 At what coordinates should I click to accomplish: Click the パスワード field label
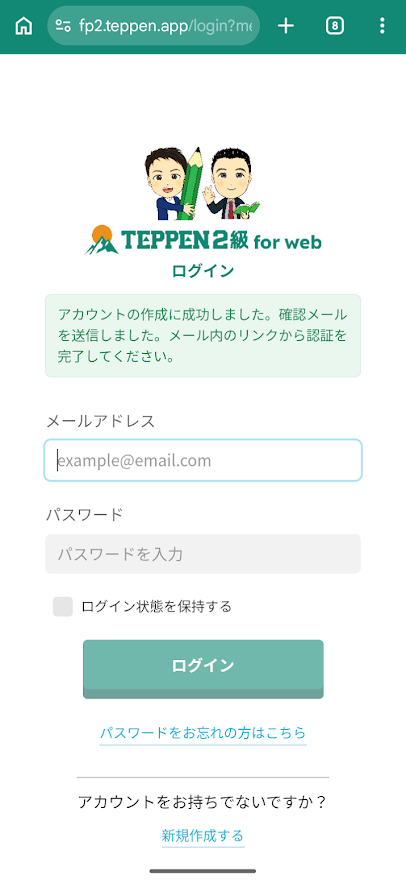[x=84, y=515]
